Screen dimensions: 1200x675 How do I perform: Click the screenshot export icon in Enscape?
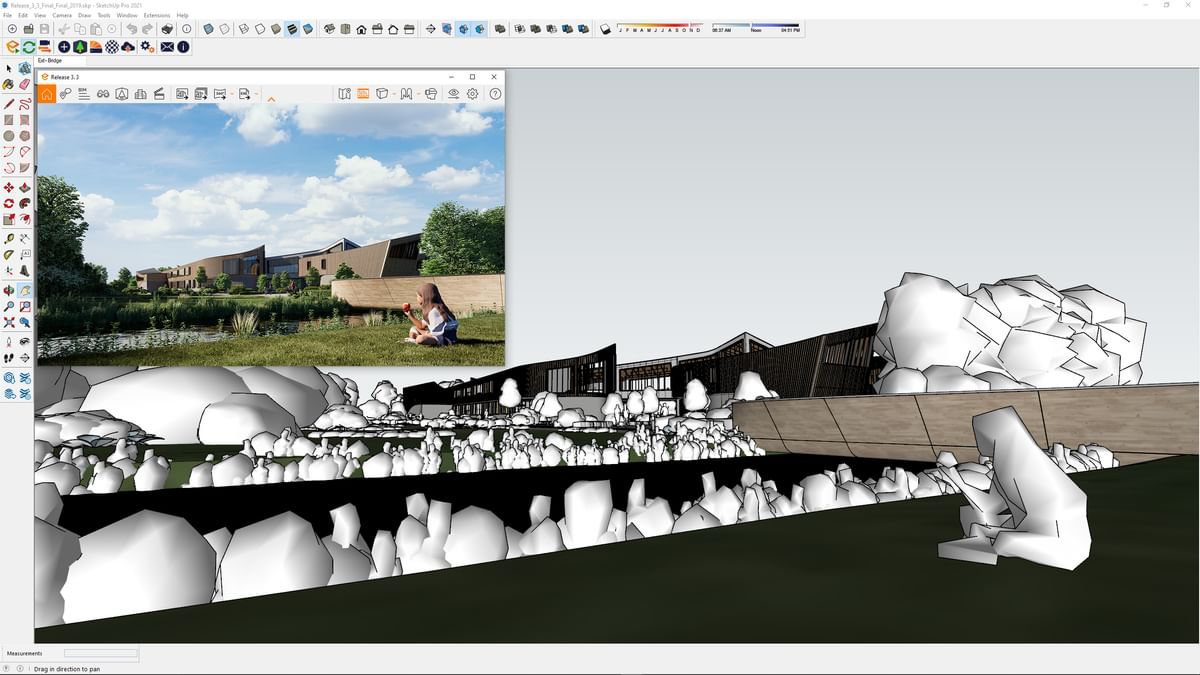click(x=182, y=92)
